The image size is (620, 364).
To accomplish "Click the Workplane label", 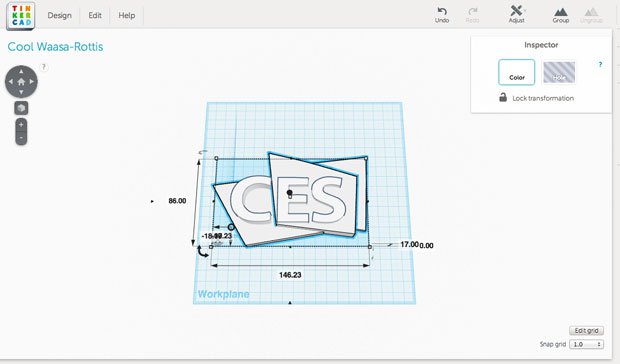I will pos(223,294).
